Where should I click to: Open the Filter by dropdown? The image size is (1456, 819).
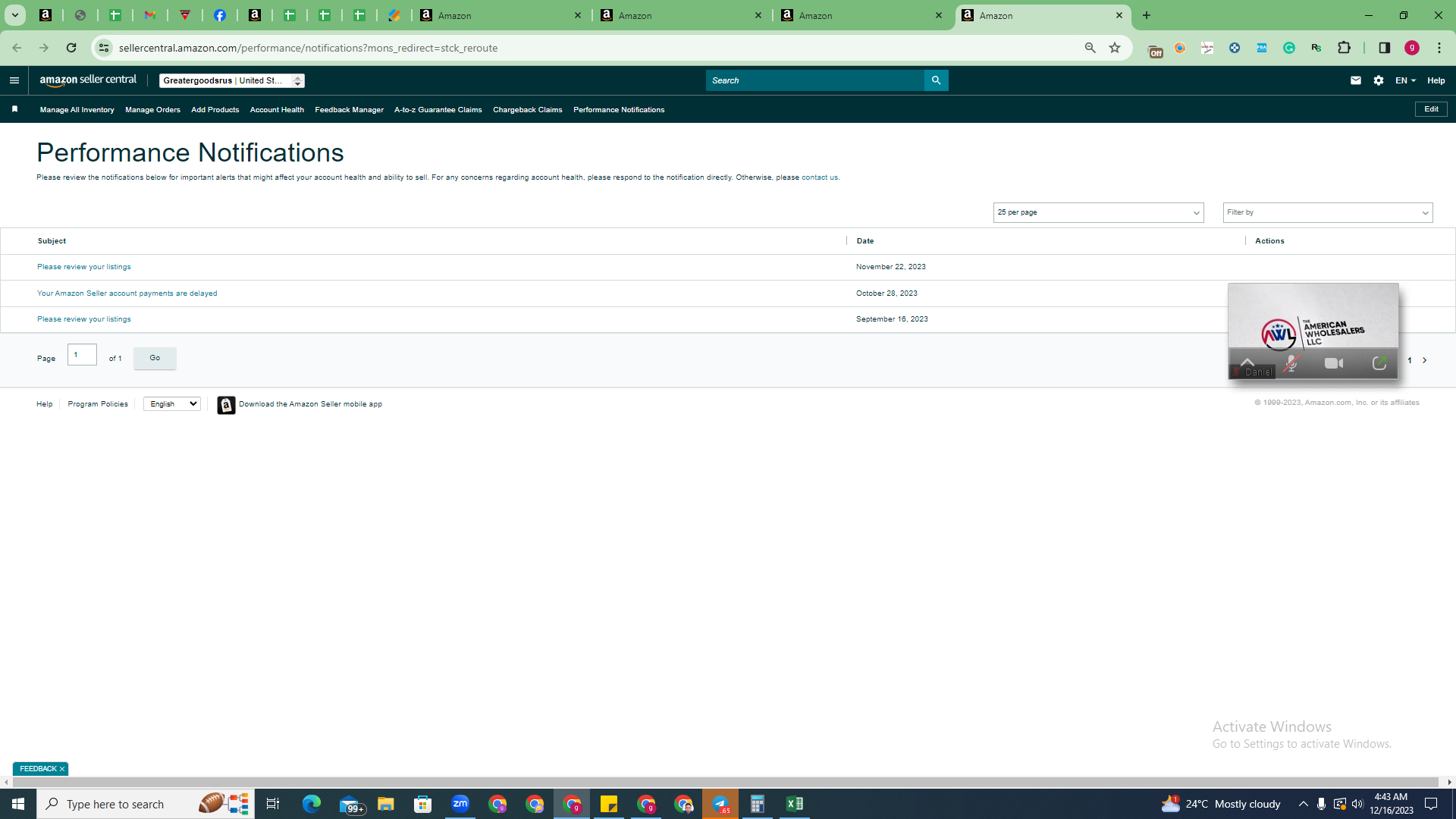pos(1328,212)
